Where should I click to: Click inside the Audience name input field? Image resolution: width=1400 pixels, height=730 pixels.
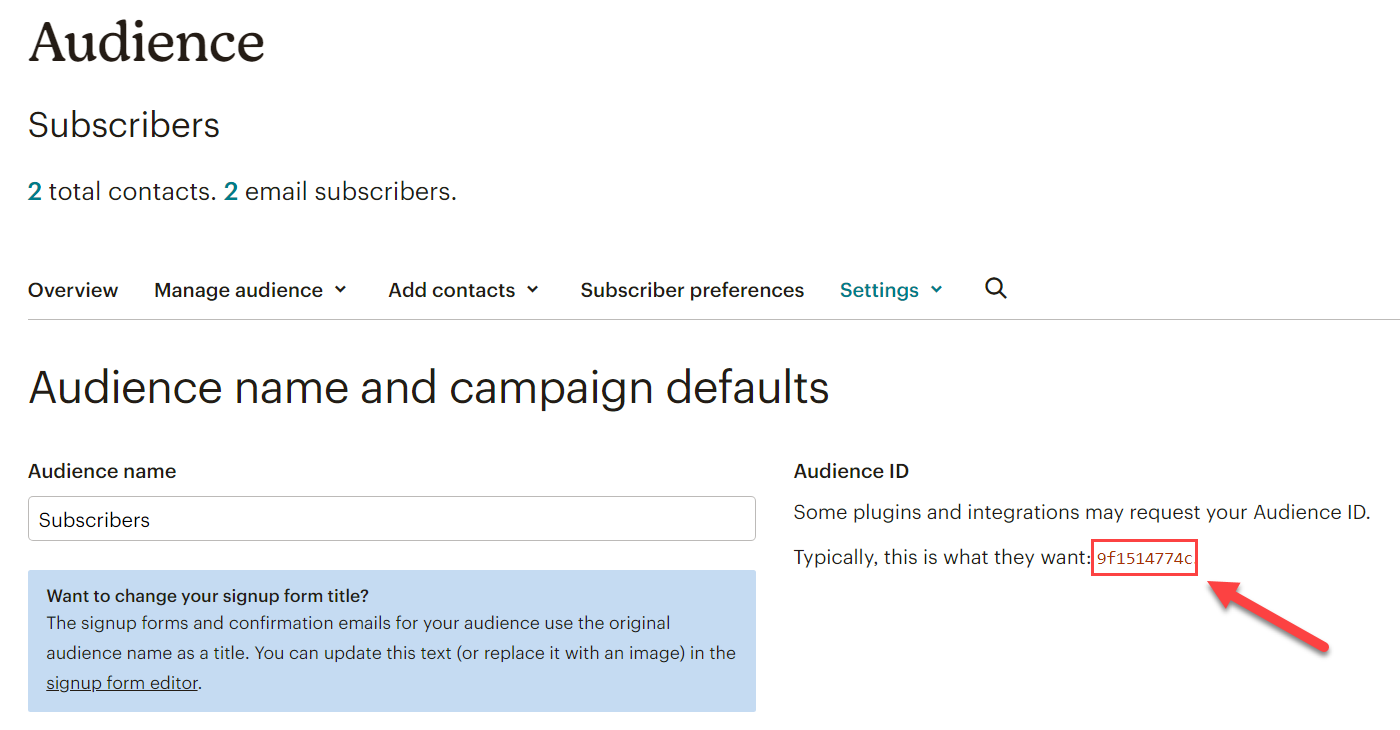pos(392,519)
